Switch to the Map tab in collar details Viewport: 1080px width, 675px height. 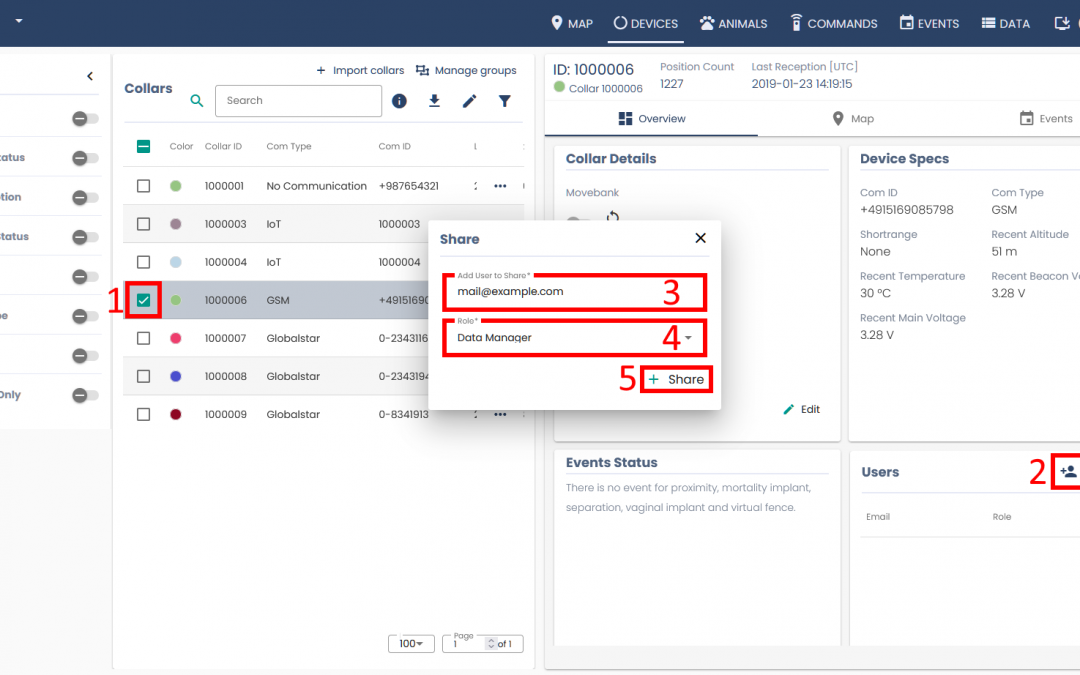(852, 119)
